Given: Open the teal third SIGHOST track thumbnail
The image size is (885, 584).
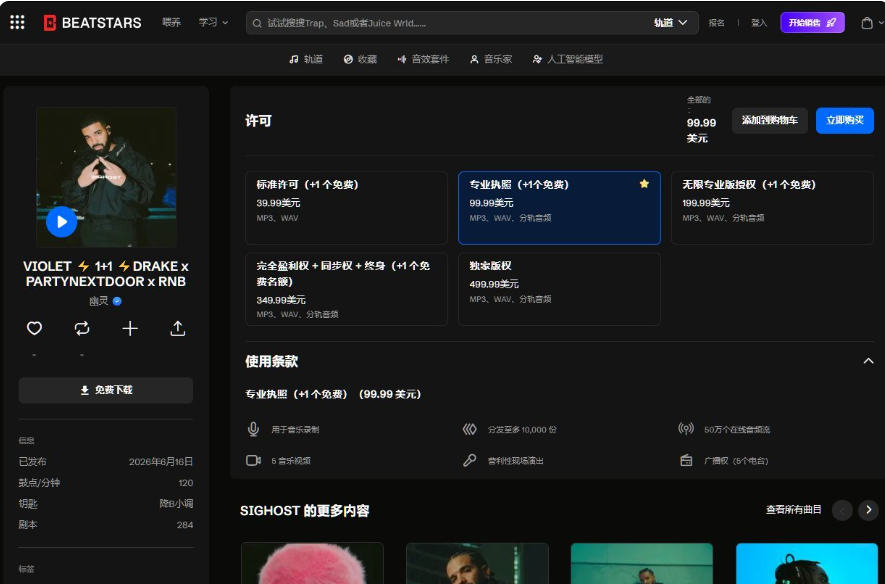Looking at the screenshot, I should 642,563.
